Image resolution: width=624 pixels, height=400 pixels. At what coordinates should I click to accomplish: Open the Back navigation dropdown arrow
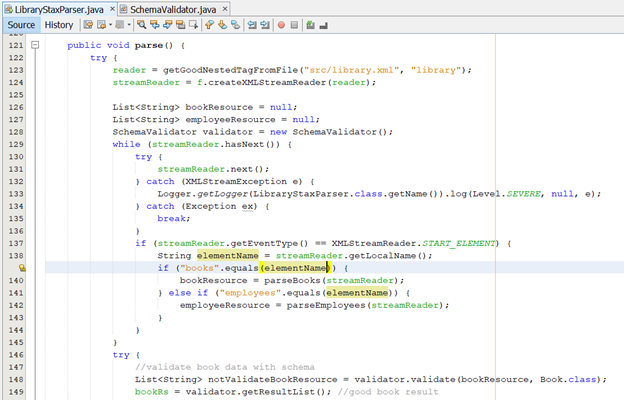[x=110, y=25]
